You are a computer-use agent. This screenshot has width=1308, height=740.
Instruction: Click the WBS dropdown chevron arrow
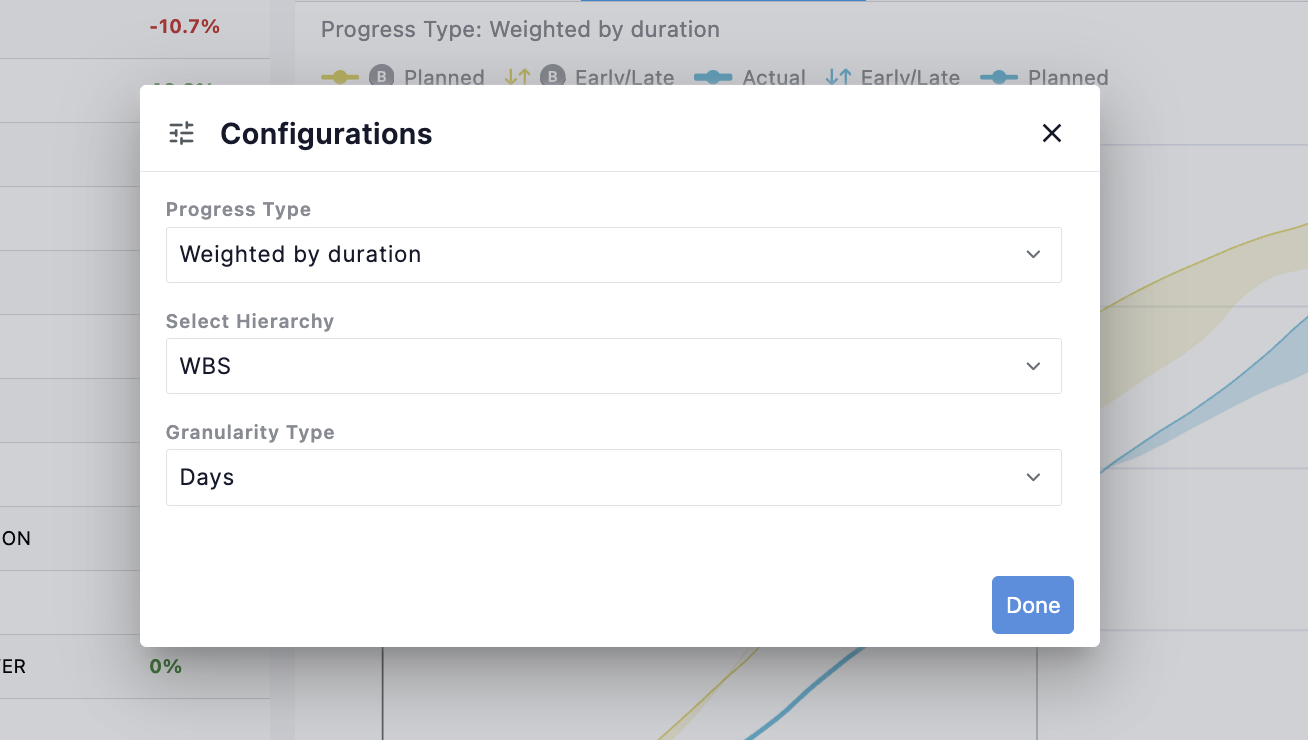(x=1033, y=367)
